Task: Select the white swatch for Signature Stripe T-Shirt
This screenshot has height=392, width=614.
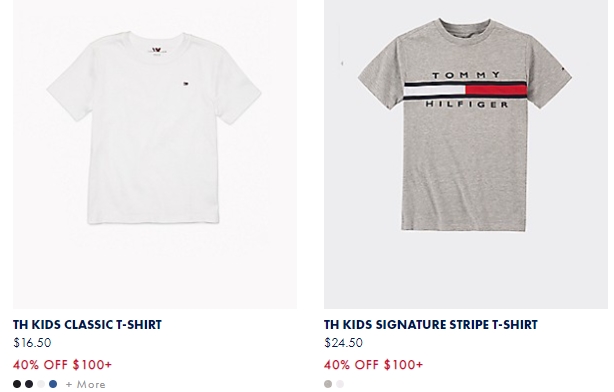Action: coord(340,384)
